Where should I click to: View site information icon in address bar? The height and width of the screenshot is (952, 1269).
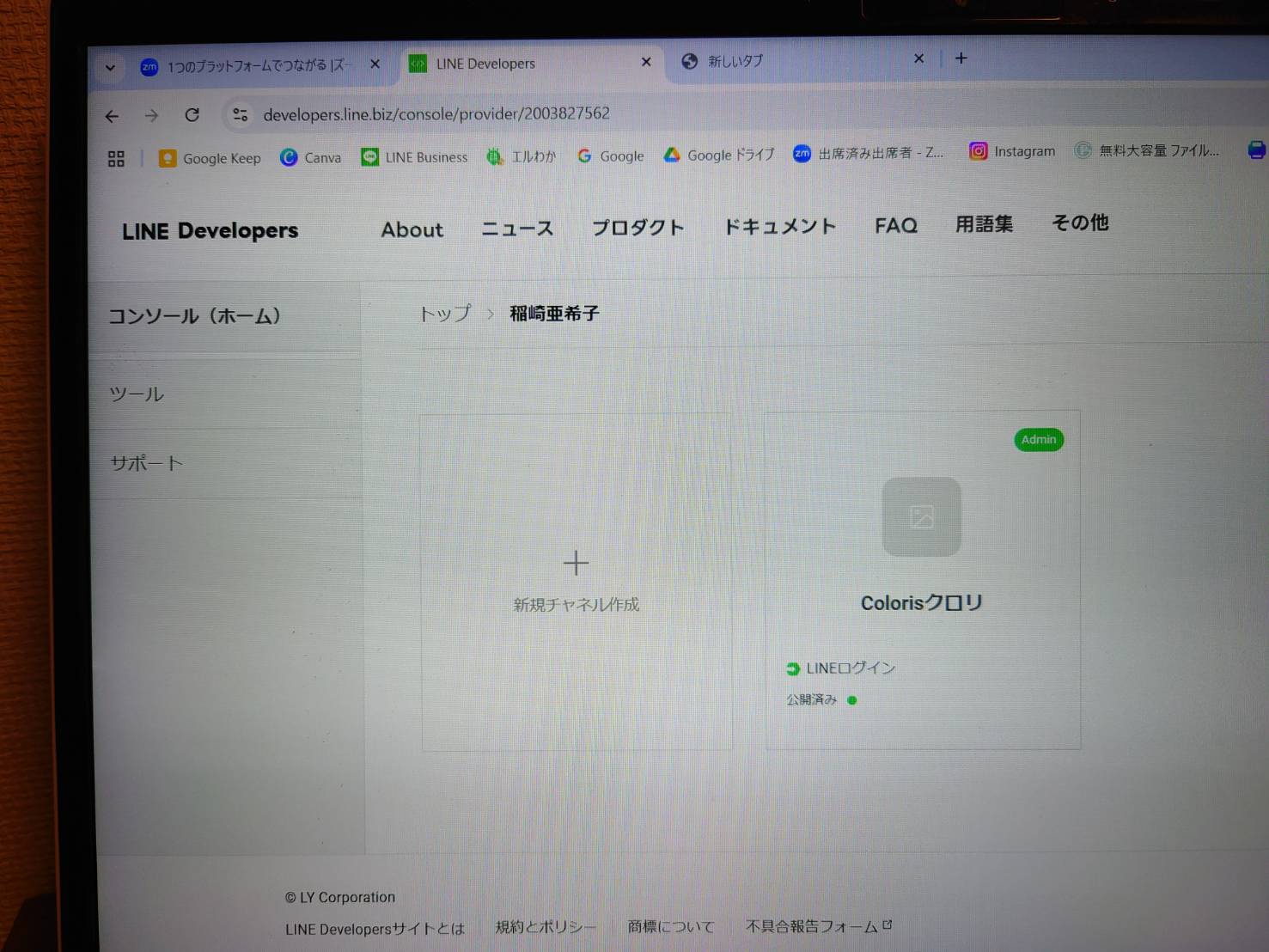(x=241, y=114)
